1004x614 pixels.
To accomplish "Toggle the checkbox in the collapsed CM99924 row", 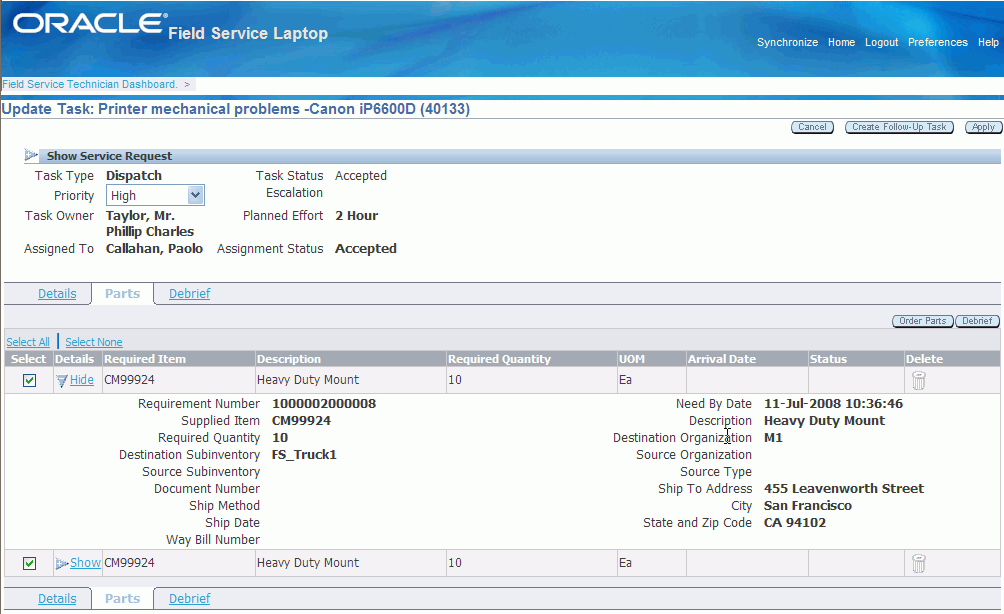I will [29, 563].
